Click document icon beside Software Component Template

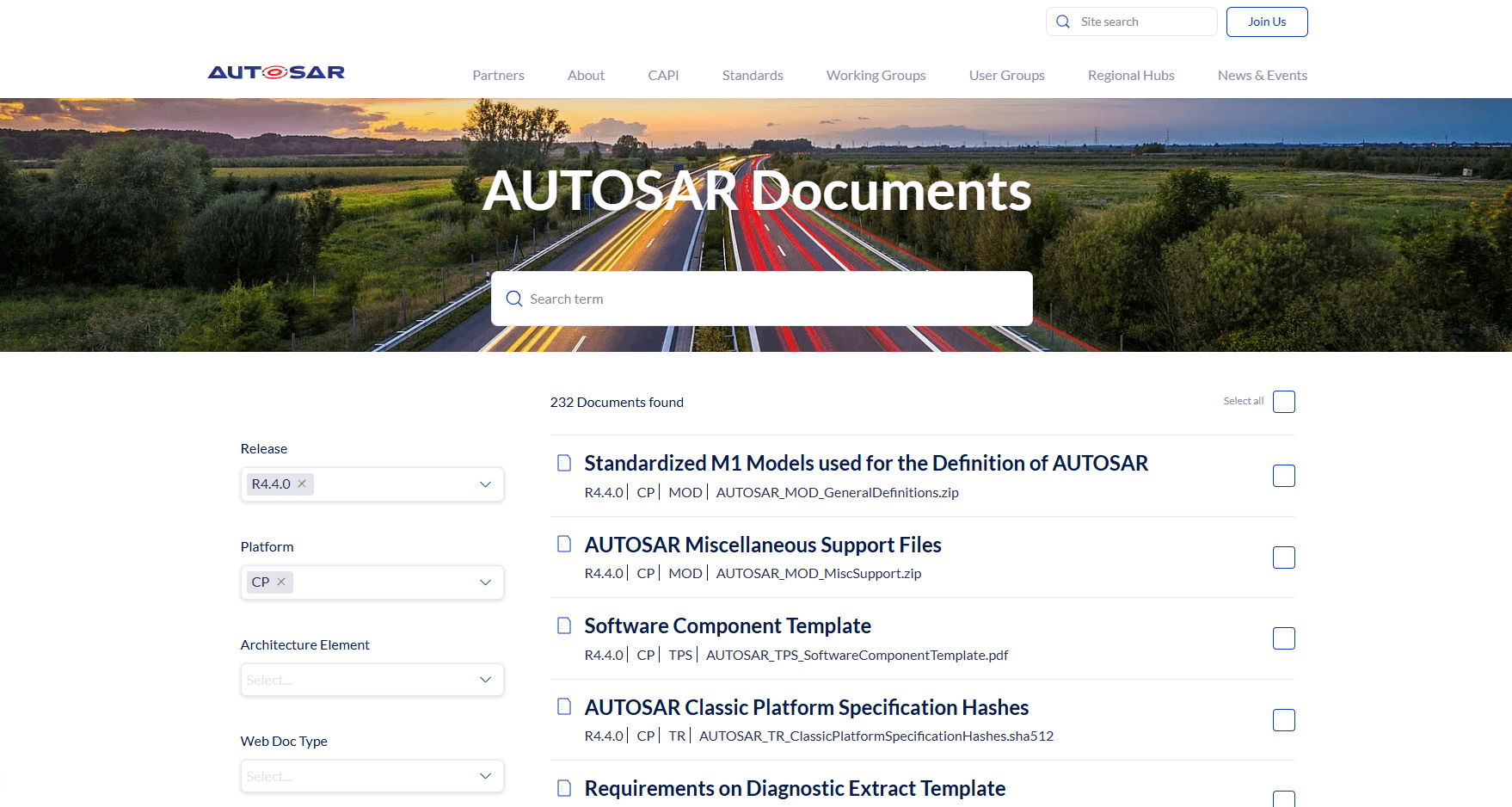coord(564,625)
